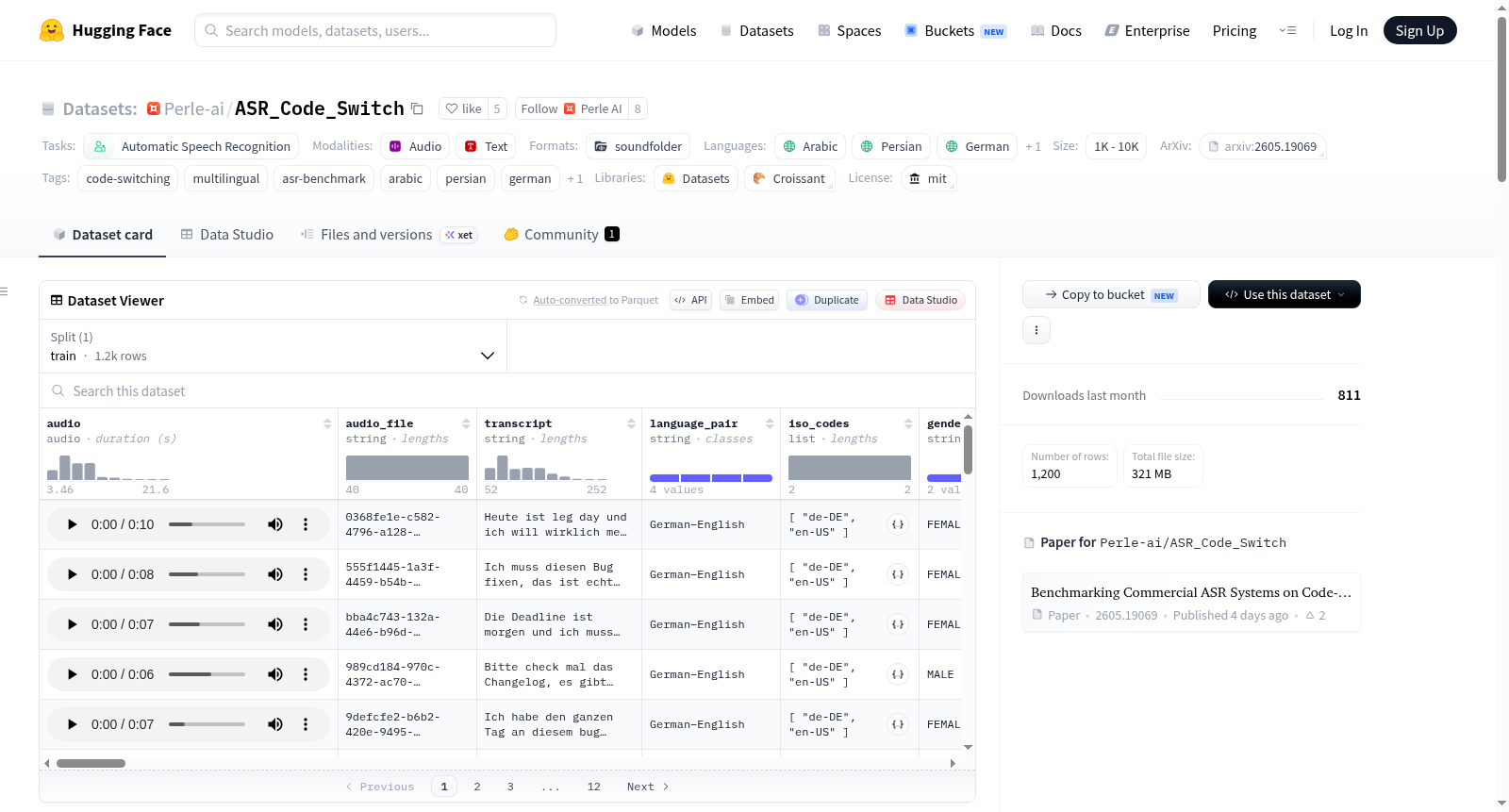Open Spaces in the top navigation
The width and height of the screenshot is (1509, 812).
850,30
